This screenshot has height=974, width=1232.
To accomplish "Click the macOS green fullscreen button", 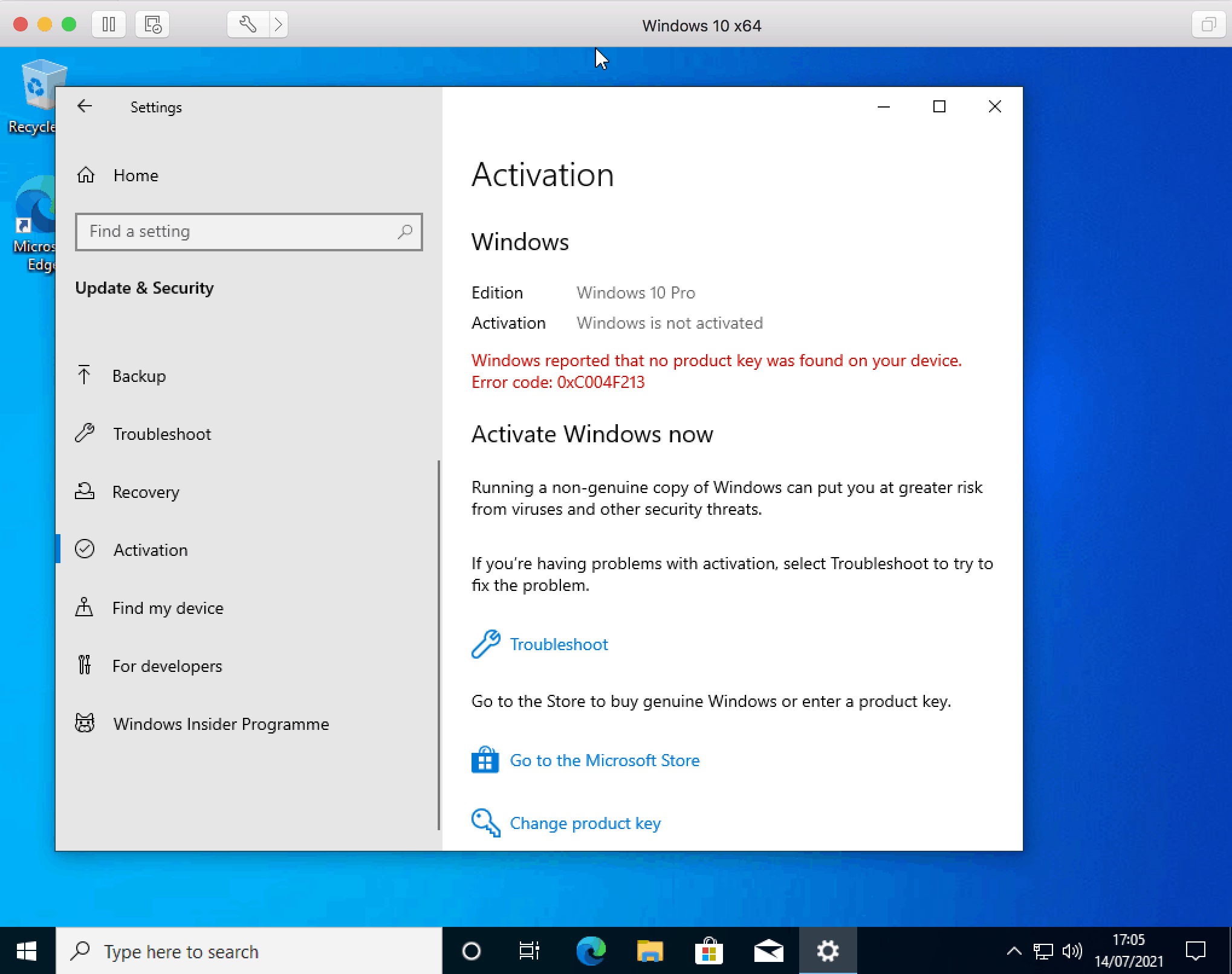I will click(69, 24).
